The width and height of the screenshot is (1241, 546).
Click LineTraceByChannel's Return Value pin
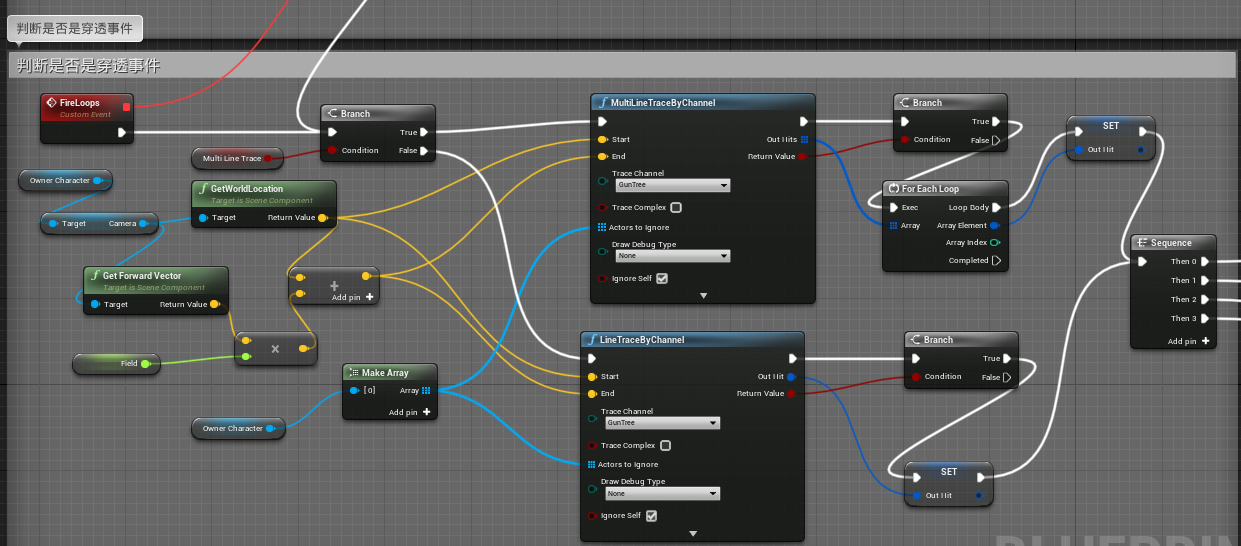click(x=791, y=394)
